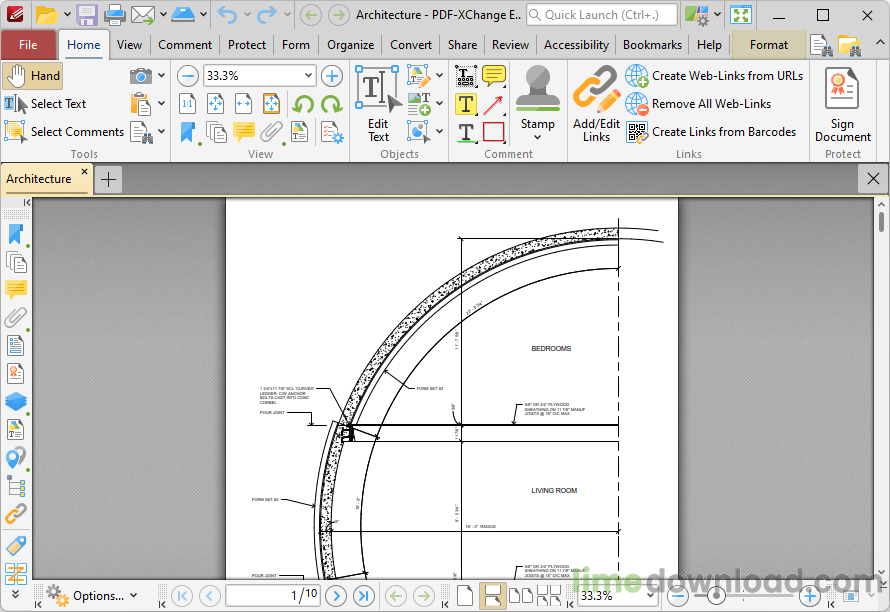The image size is (890, 612).
Task: Toggle two-page view mode
Action: point(522,594)
